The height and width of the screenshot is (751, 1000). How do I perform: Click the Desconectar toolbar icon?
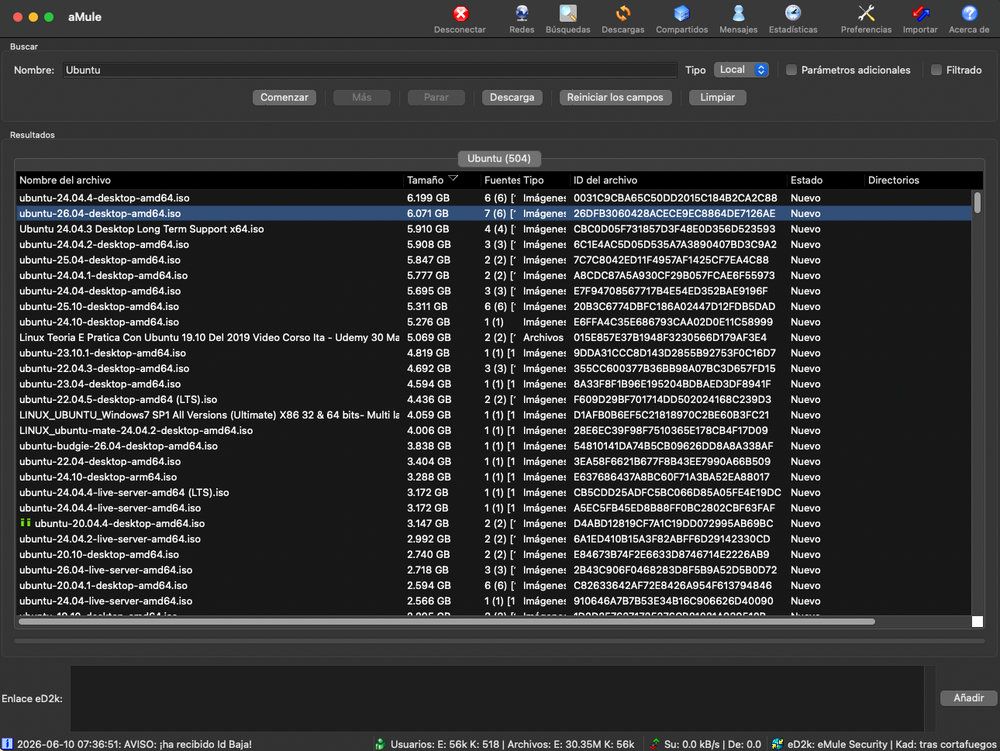(x=460, y=19)
